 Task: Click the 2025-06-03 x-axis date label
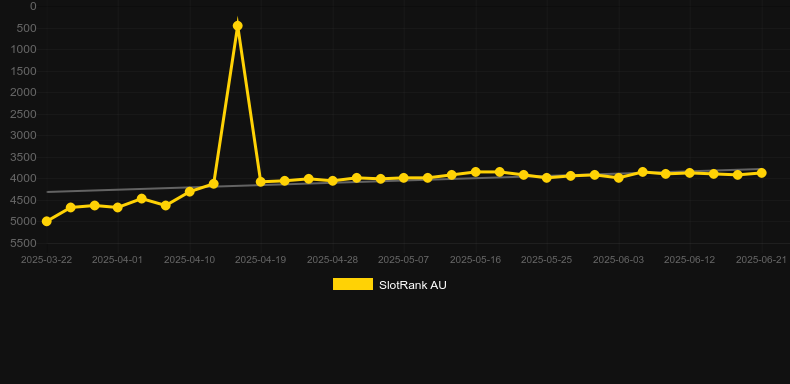click(x=618, y=260)
